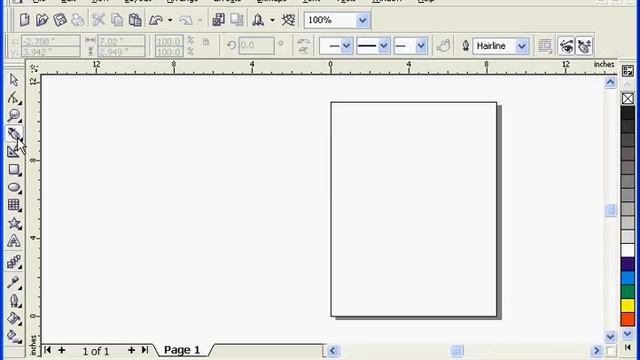Click the pen-nib outline width icon
Image resolution: width=640 pixels, height=360 pixels.
click(x=465, y=46)
